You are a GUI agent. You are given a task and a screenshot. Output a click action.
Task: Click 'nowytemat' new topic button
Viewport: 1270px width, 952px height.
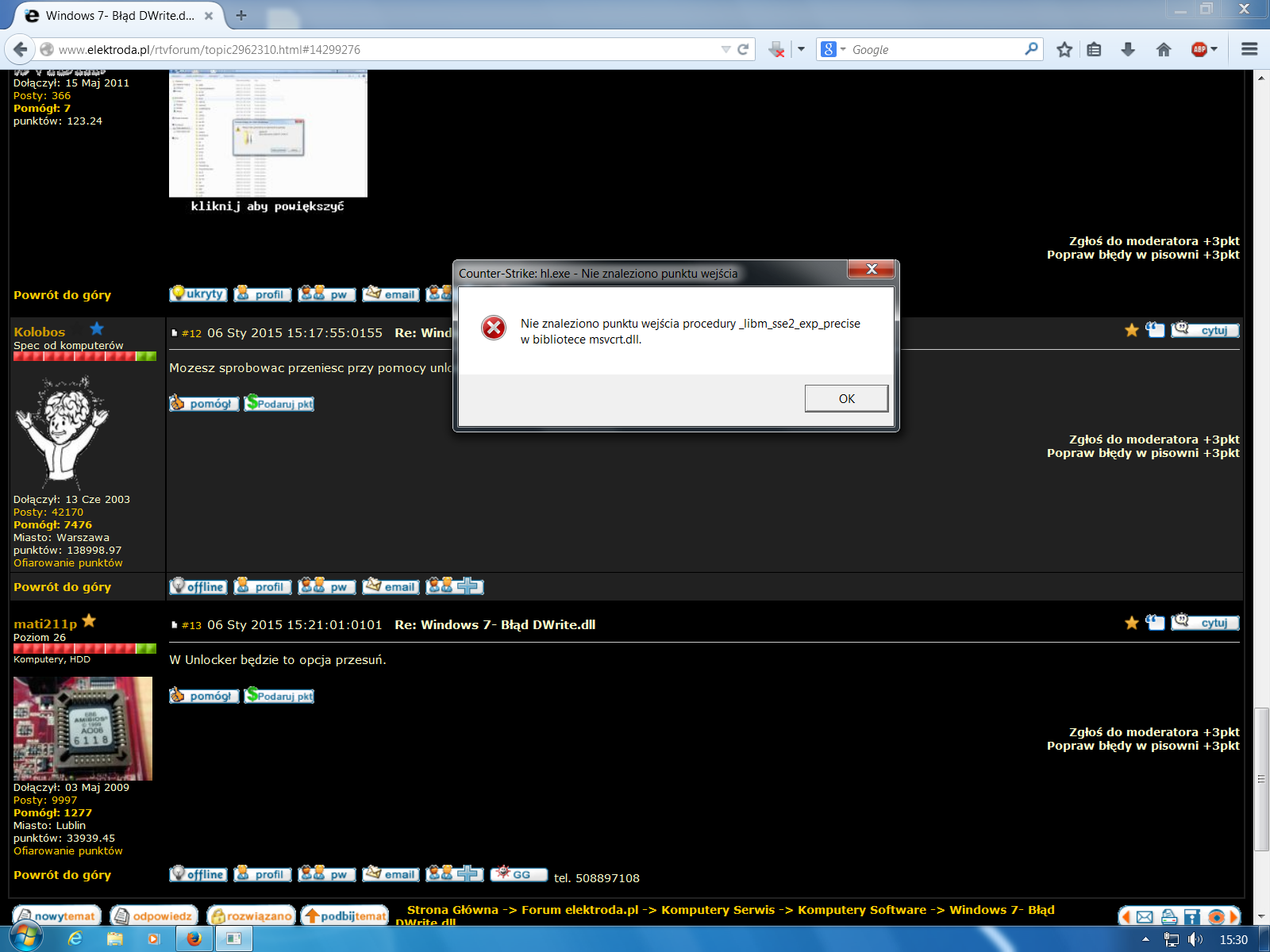[56, 916]
